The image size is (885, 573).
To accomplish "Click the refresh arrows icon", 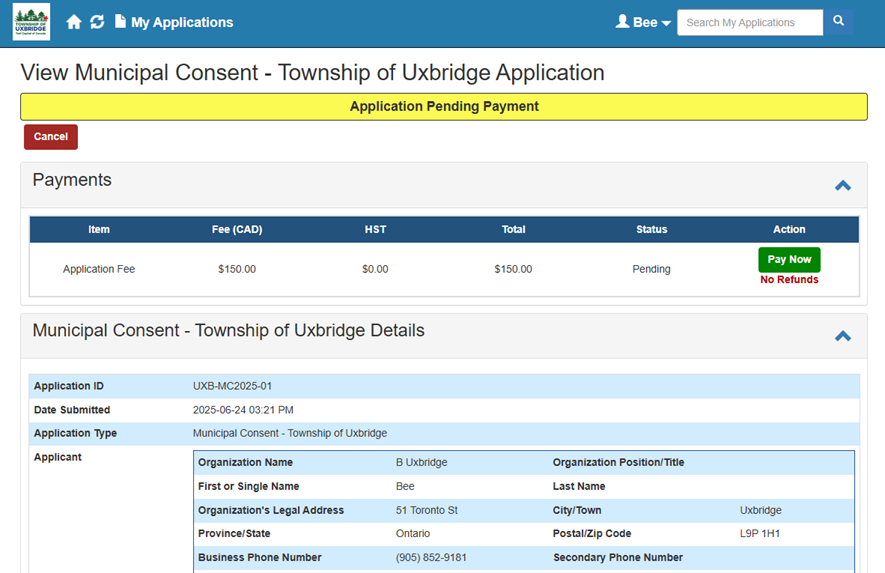I will point(97,22).
